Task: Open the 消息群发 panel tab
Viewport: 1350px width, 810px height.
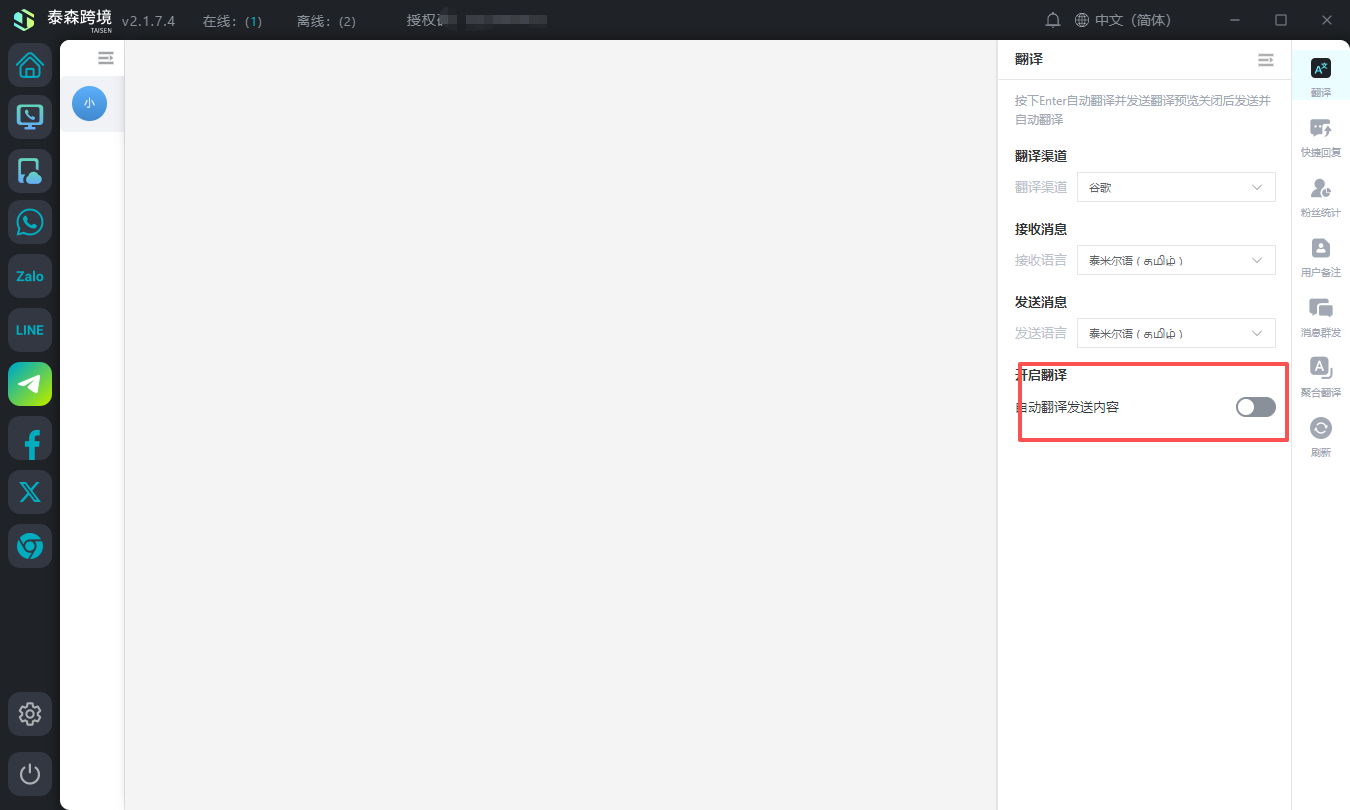Action: 1320,317
